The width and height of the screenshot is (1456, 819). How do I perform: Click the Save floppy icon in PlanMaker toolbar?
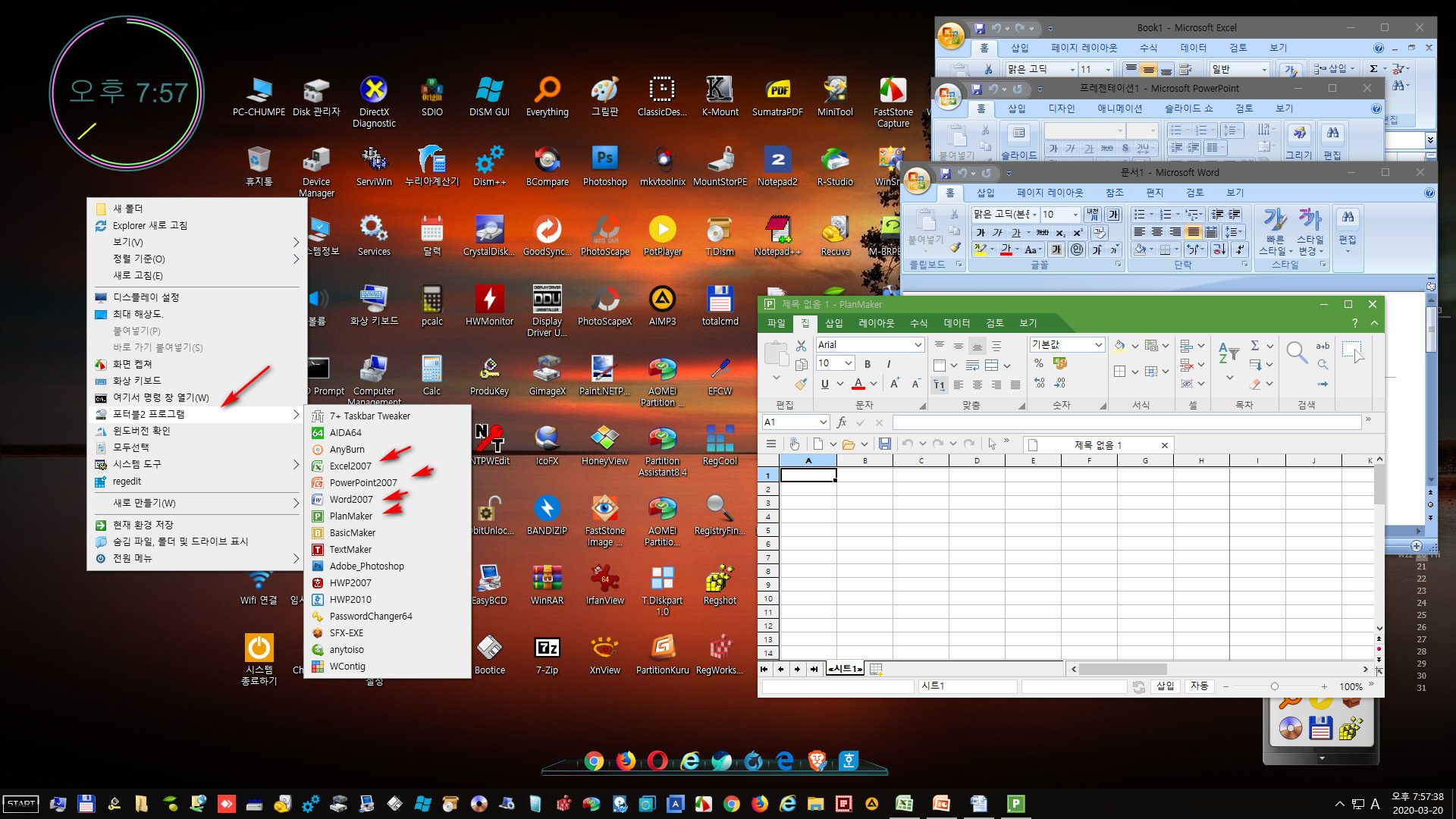click(x=884, y=444)
